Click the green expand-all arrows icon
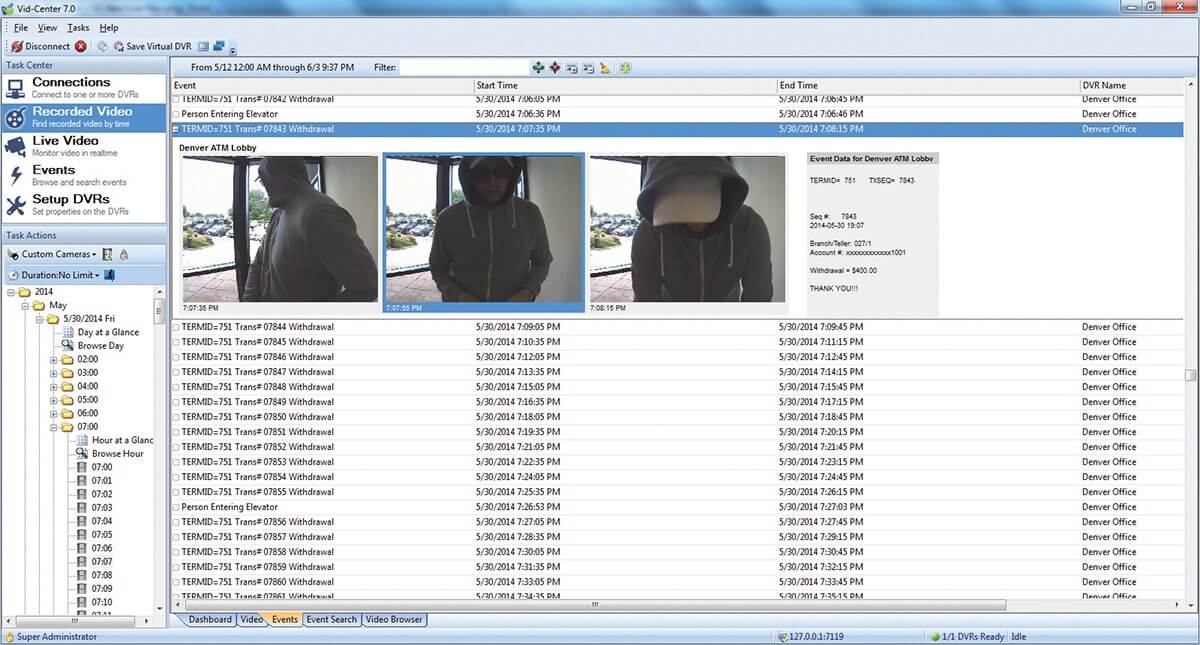The image size is (1200, 645). coord(539,67)
